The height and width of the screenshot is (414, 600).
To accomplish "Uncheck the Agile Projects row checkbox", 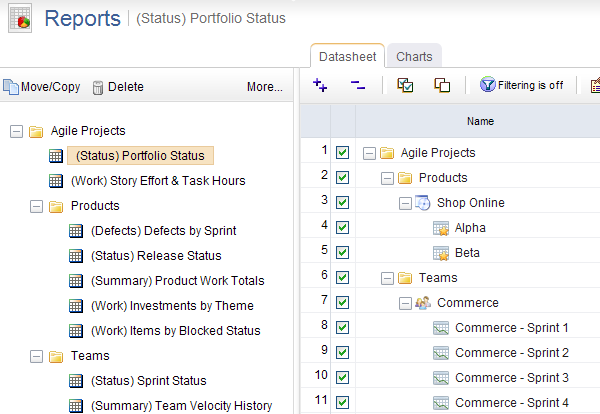I will 343,153.
